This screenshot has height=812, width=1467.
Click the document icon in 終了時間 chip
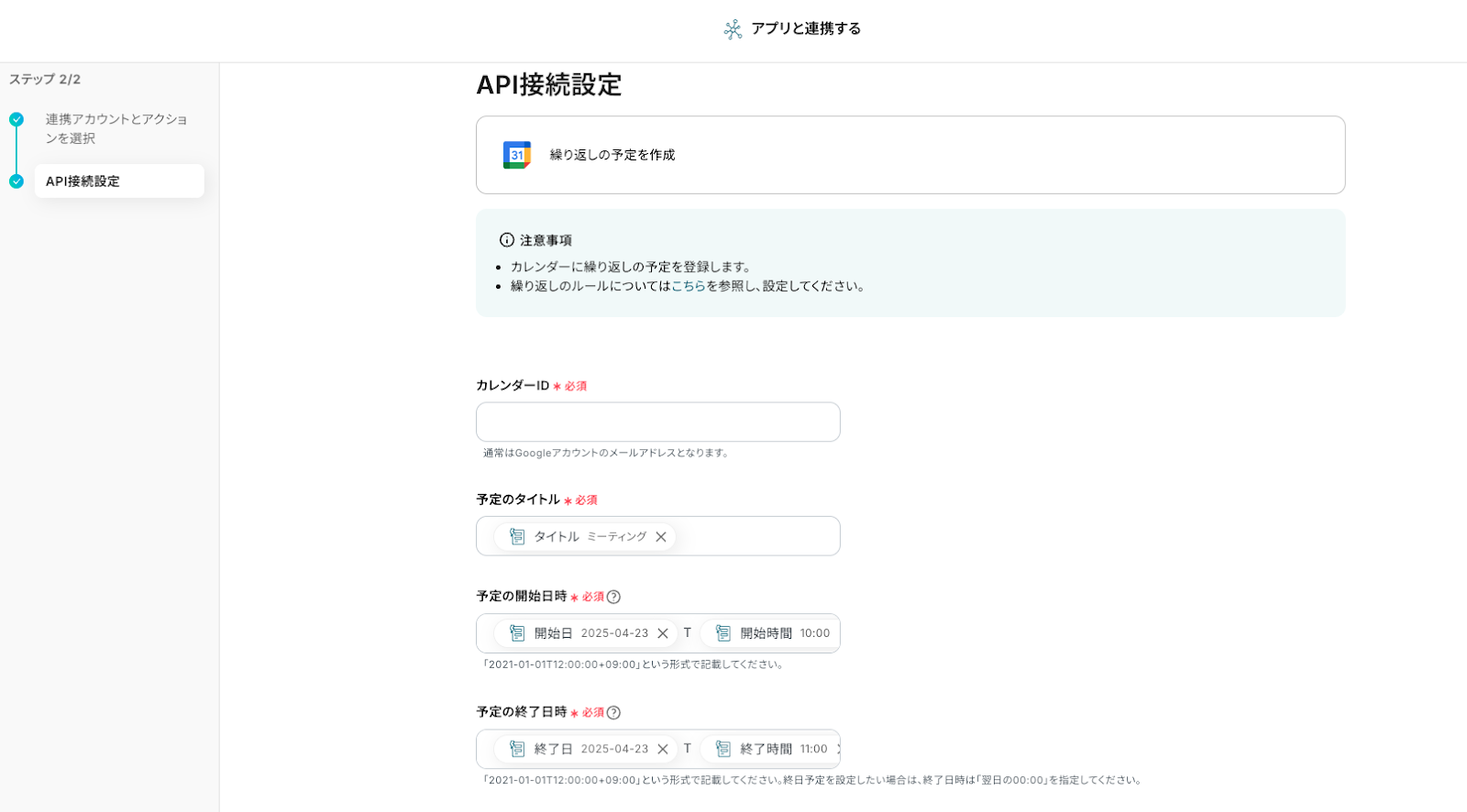(723, 749)
